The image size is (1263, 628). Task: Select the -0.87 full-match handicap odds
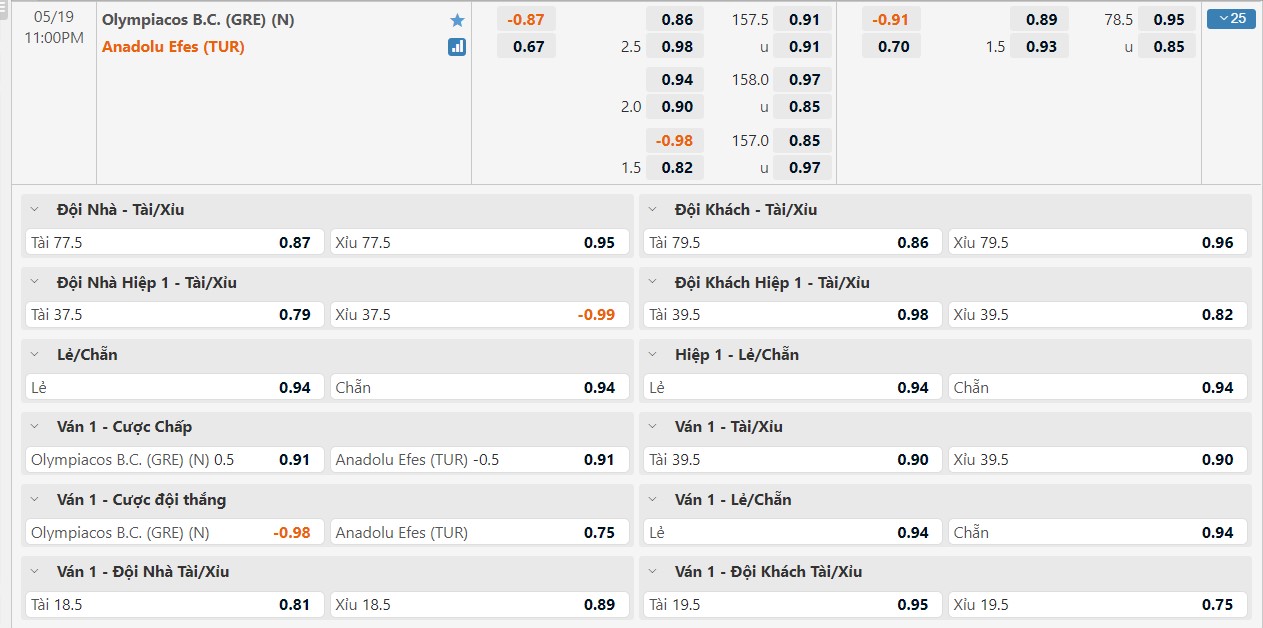point(526,20)
